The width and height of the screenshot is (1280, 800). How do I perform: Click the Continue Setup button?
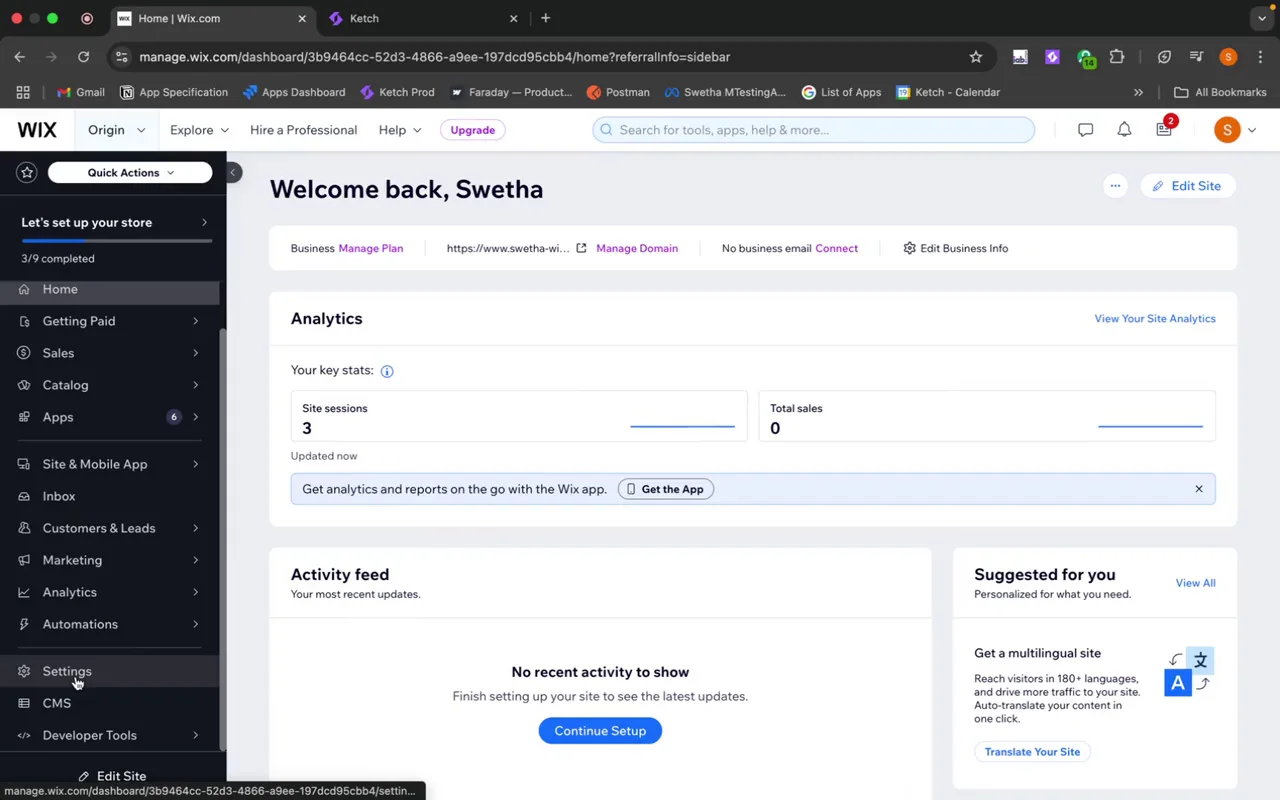(600, 731)
